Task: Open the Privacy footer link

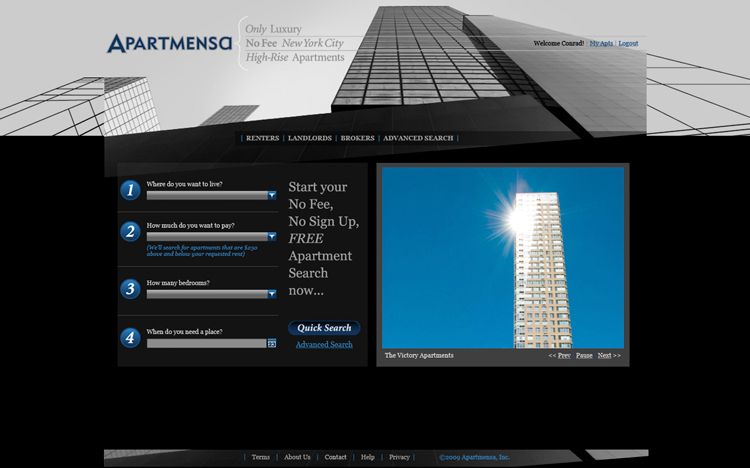Action: (x=399, y=457)
